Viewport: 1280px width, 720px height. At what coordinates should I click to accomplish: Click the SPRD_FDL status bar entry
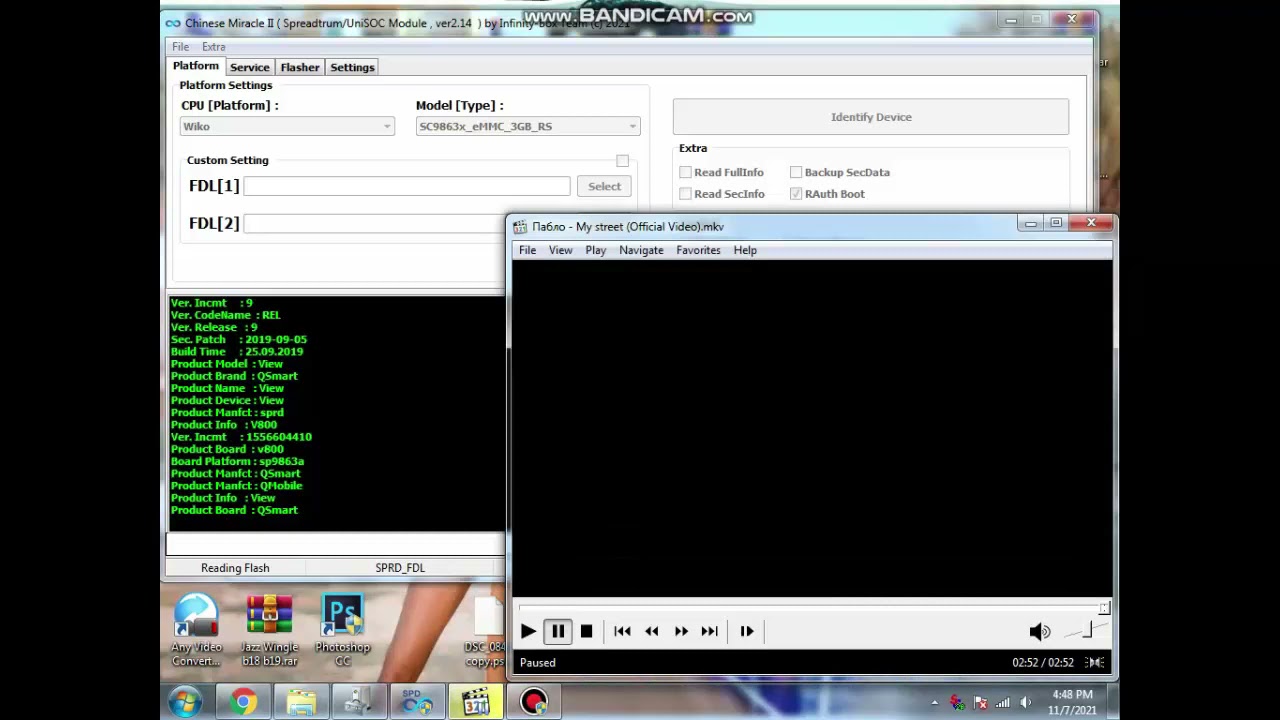pyautogui.click(x=400, y=568)
